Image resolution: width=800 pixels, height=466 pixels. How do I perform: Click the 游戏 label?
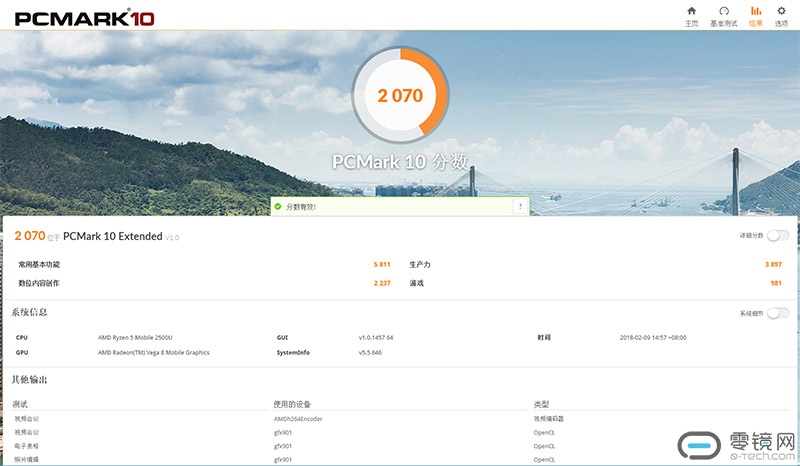tap(417, 283)
